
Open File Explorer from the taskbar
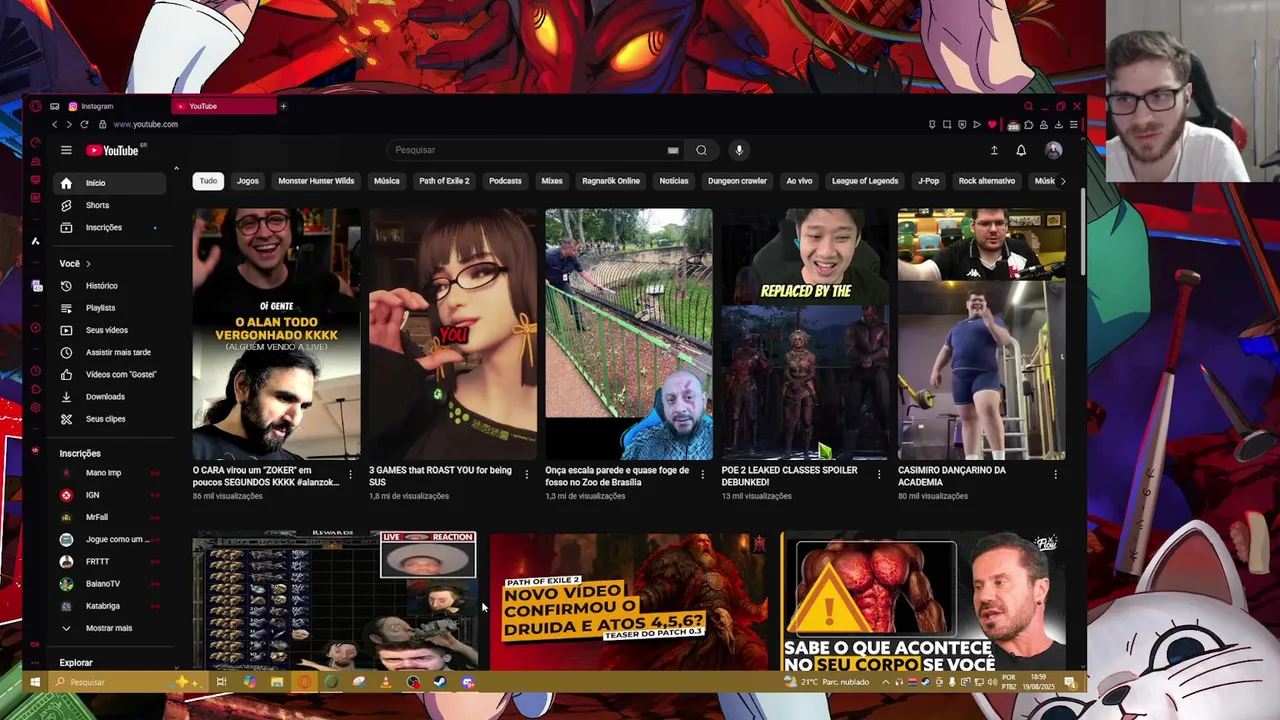click(x=277, y=682)
